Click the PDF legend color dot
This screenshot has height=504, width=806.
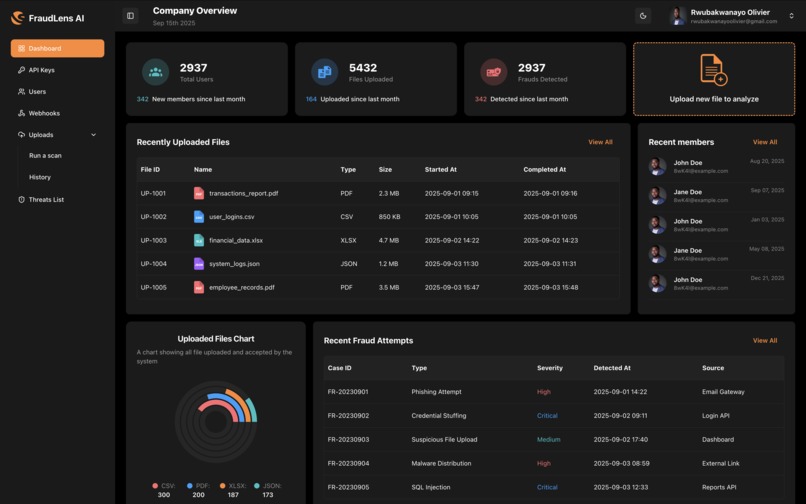pyautogui.click(x=190, y=485)
